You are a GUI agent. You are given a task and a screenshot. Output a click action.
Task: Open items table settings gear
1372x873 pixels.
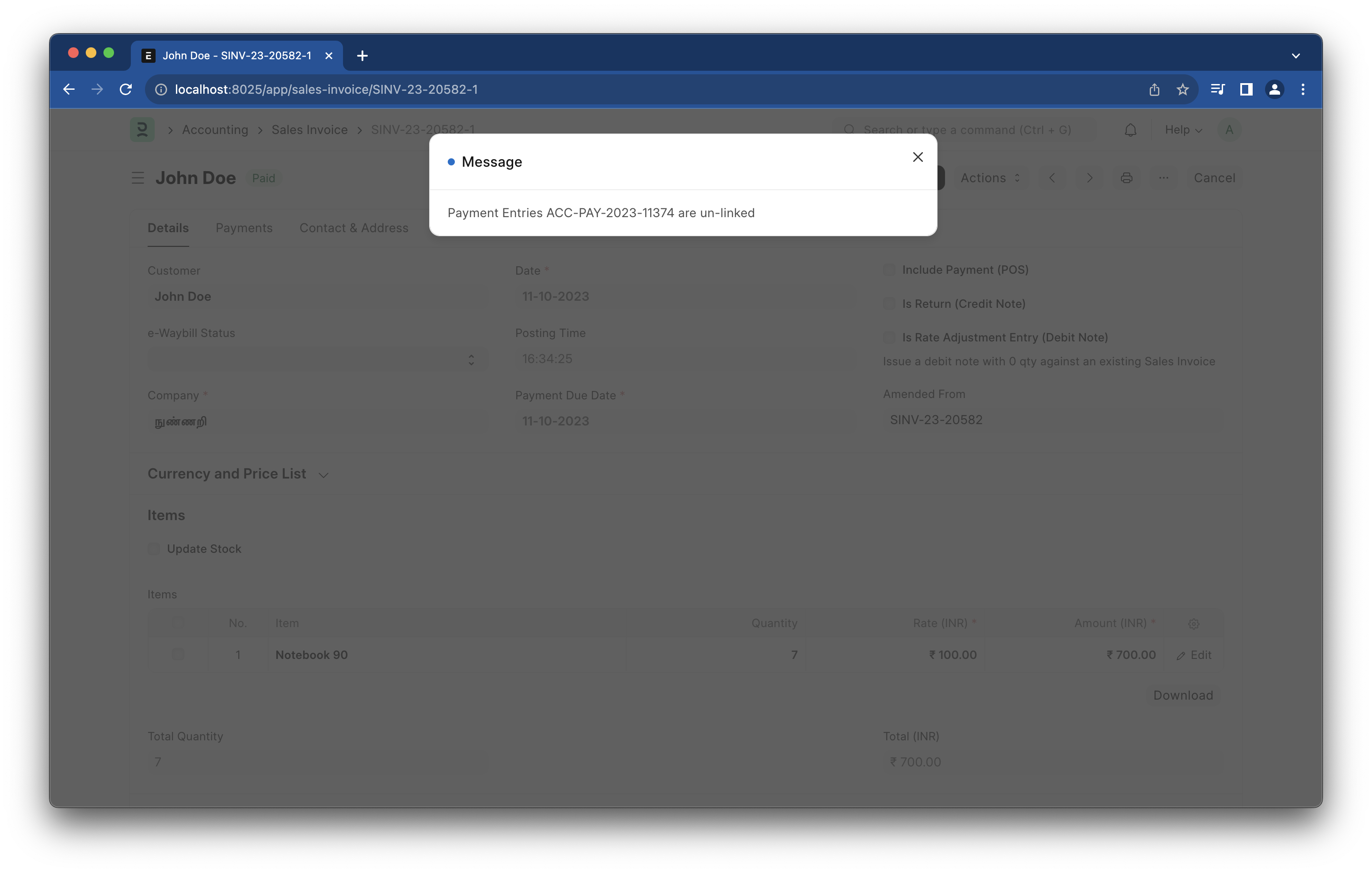(1194, 624)
